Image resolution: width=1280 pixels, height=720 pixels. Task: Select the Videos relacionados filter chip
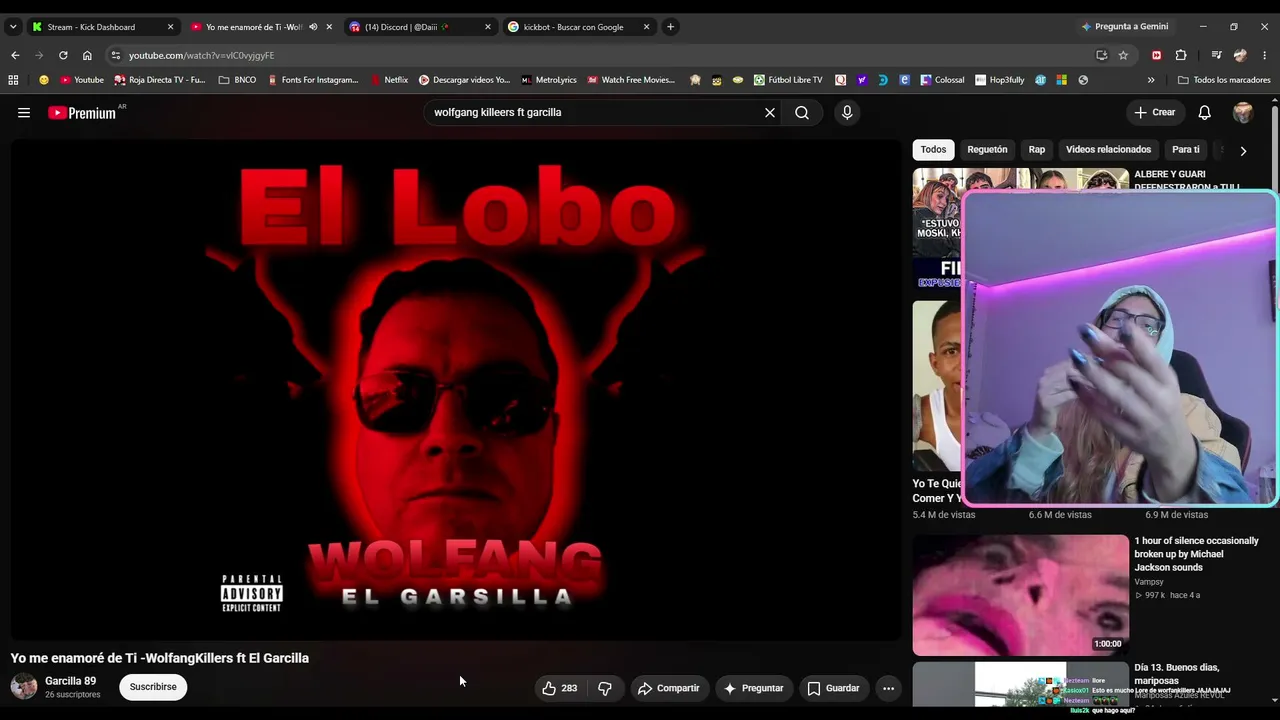(x=1108, y=150)
